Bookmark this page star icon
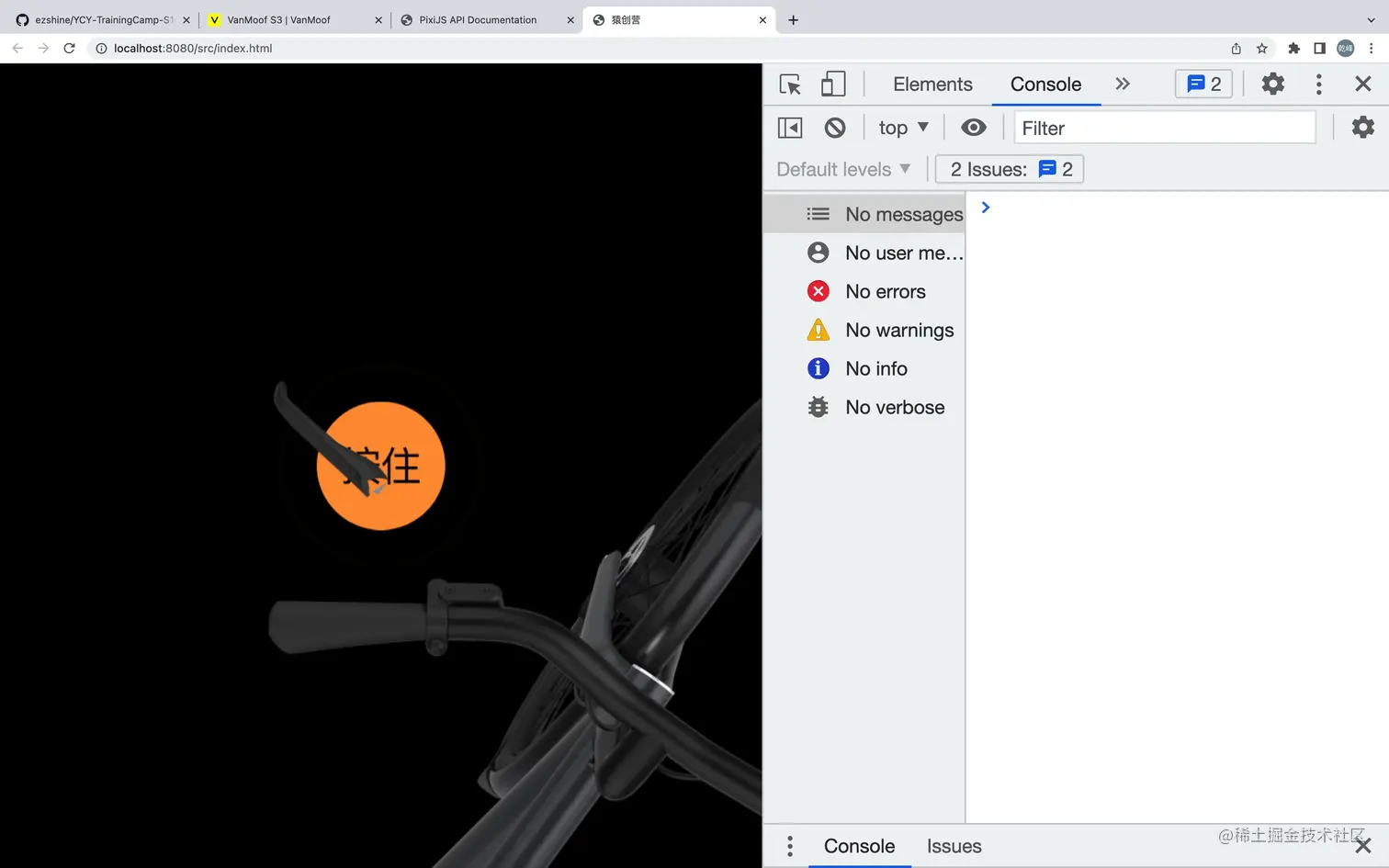This screenshot has height=868, width=1389. click(x=1261, y=48)
